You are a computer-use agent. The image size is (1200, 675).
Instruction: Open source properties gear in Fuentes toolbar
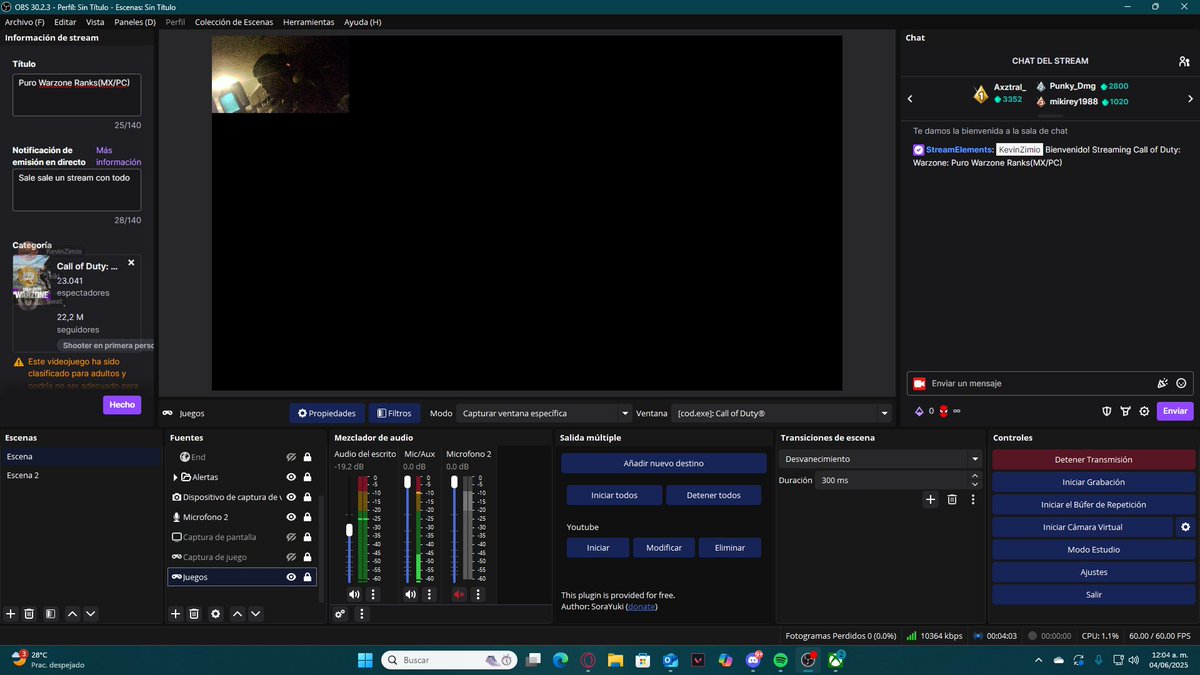[x=215, y=613]
